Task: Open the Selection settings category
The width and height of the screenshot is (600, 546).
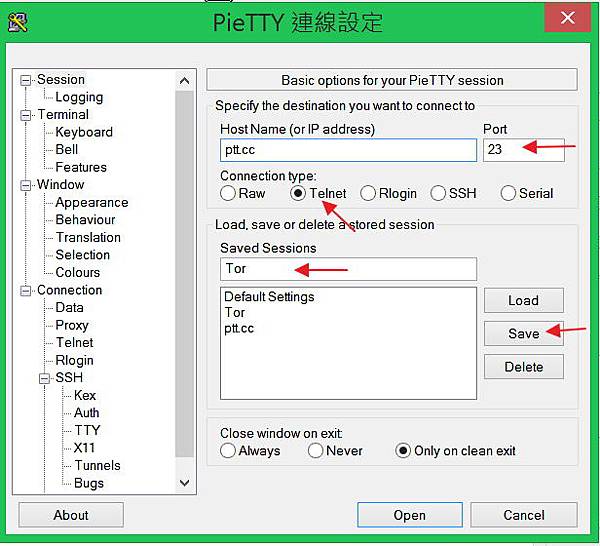Action: [x=82, y=255]
